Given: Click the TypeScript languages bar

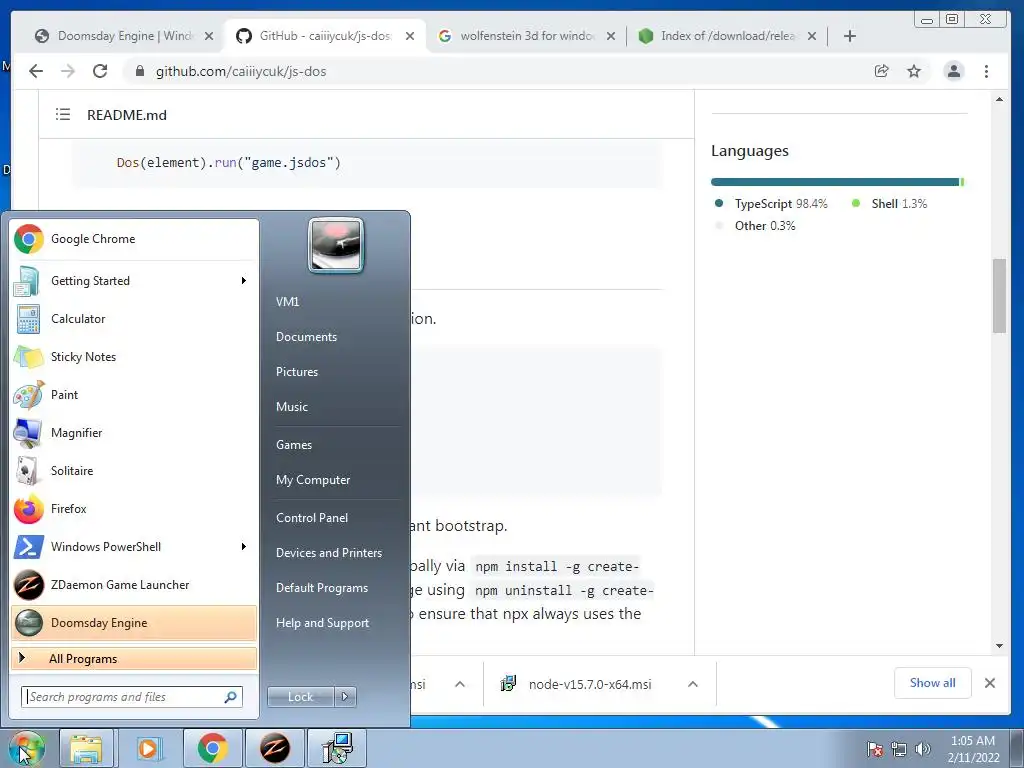Looking at the screenshot, I should coord(835,182).
